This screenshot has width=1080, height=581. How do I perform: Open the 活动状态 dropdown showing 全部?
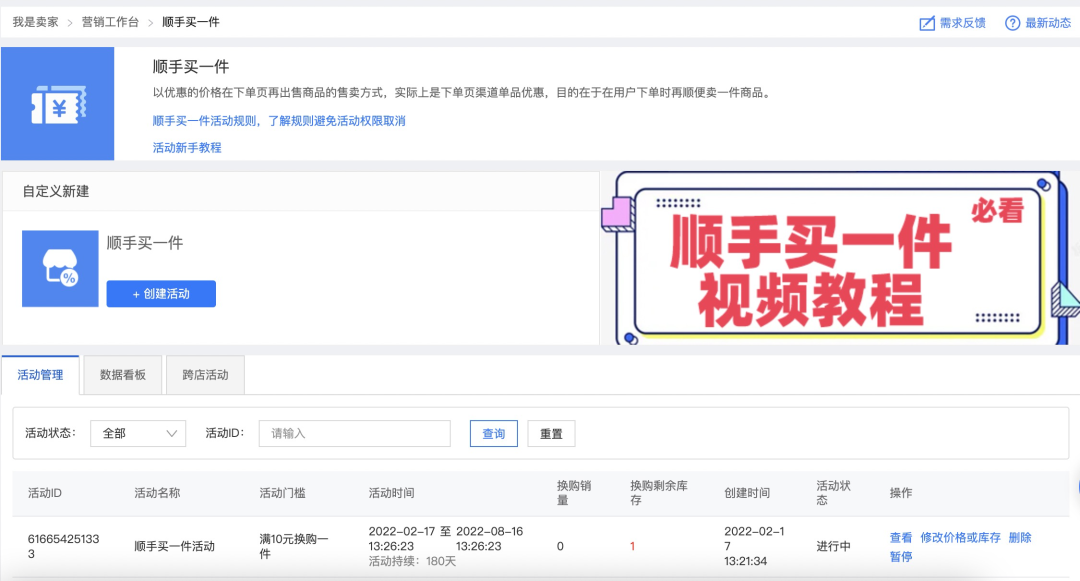137,433
